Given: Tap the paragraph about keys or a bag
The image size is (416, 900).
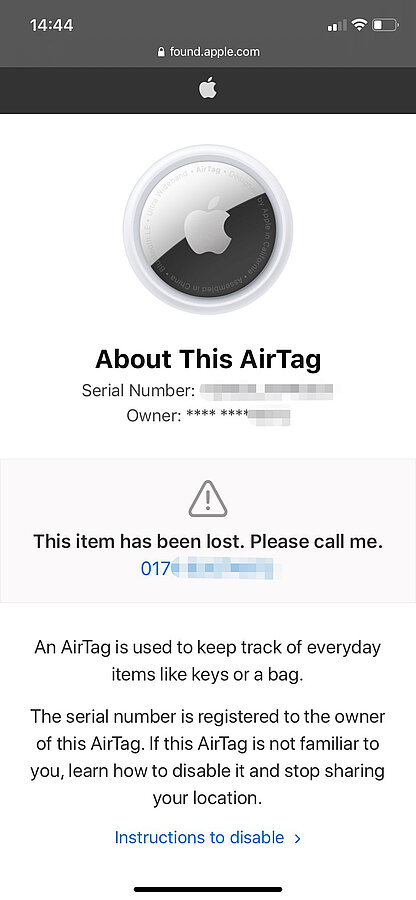Looking at the screenshot, I should pos(208,661).
